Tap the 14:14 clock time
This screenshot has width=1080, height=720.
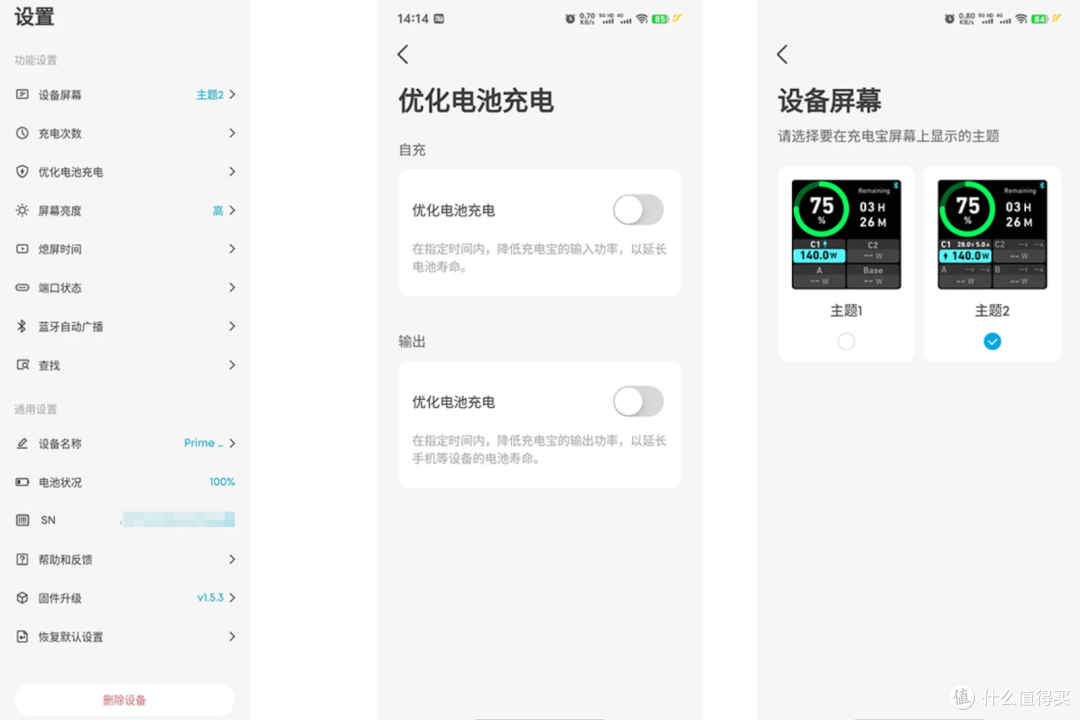point(413,19)
